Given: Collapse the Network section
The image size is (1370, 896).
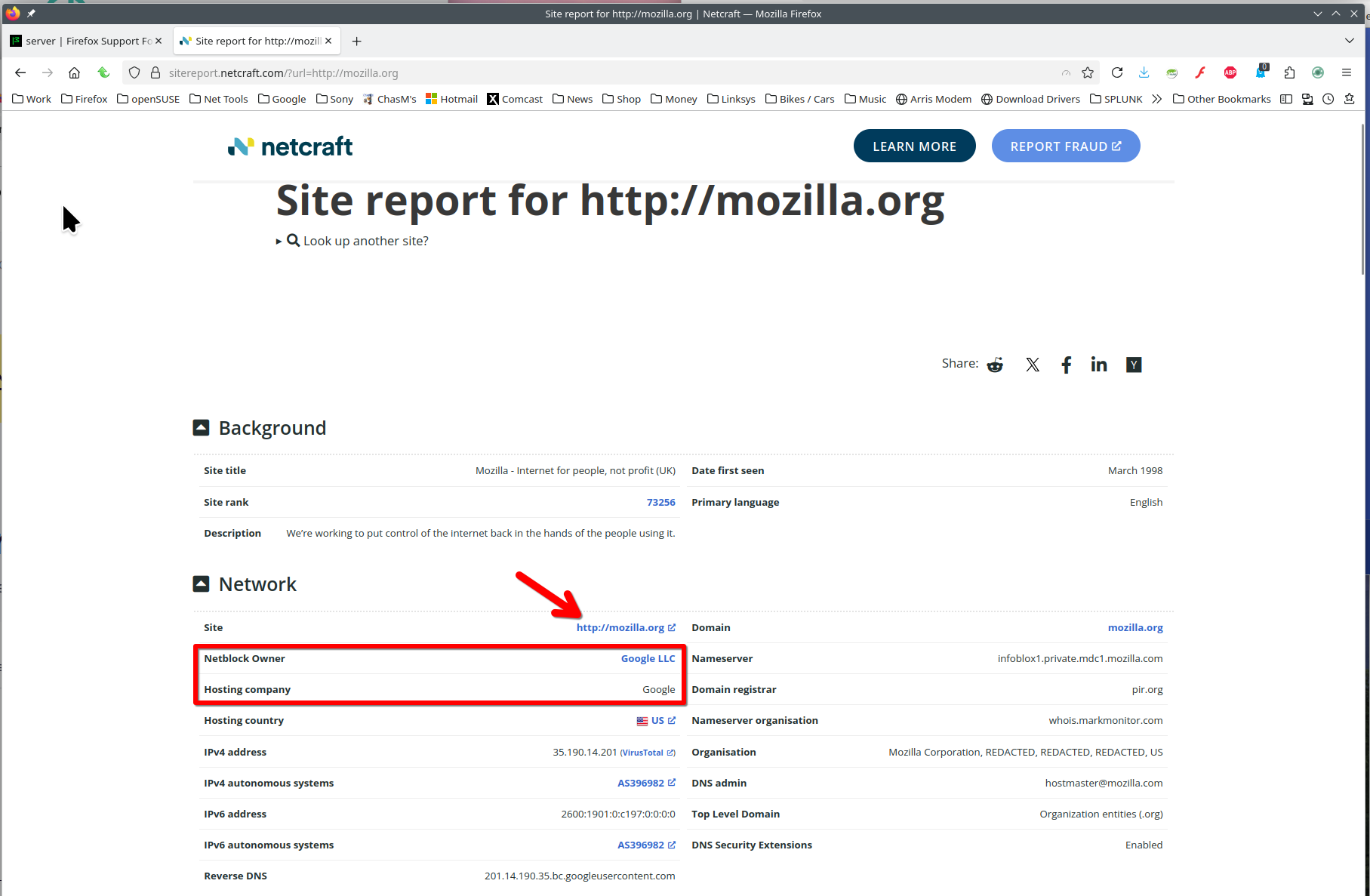Looking at the screenshot, I should [201, 583].
